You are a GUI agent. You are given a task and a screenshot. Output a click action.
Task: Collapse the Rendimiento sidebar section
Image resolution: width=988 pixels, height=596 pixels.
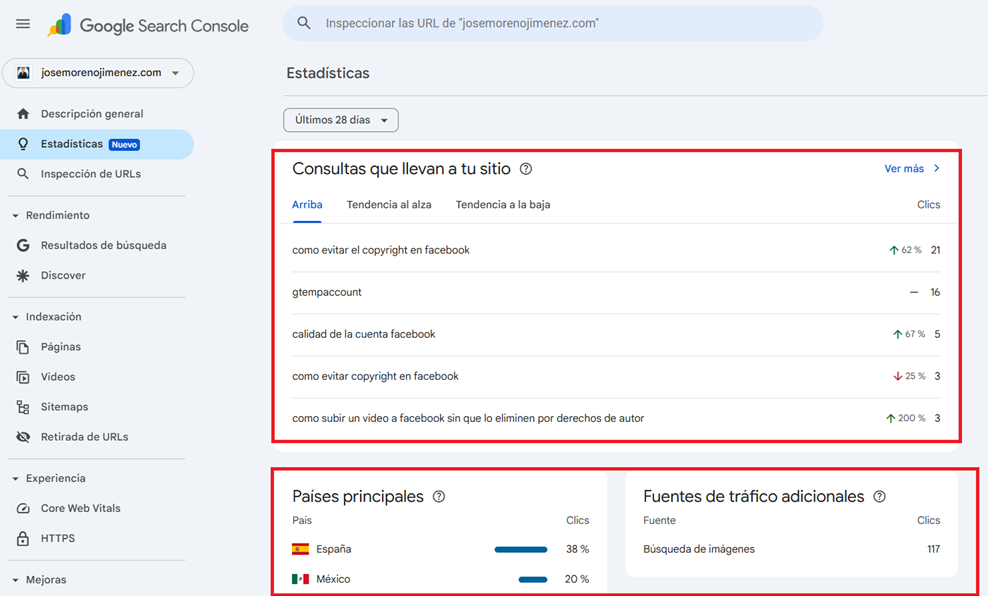click(x=16, y=215)
